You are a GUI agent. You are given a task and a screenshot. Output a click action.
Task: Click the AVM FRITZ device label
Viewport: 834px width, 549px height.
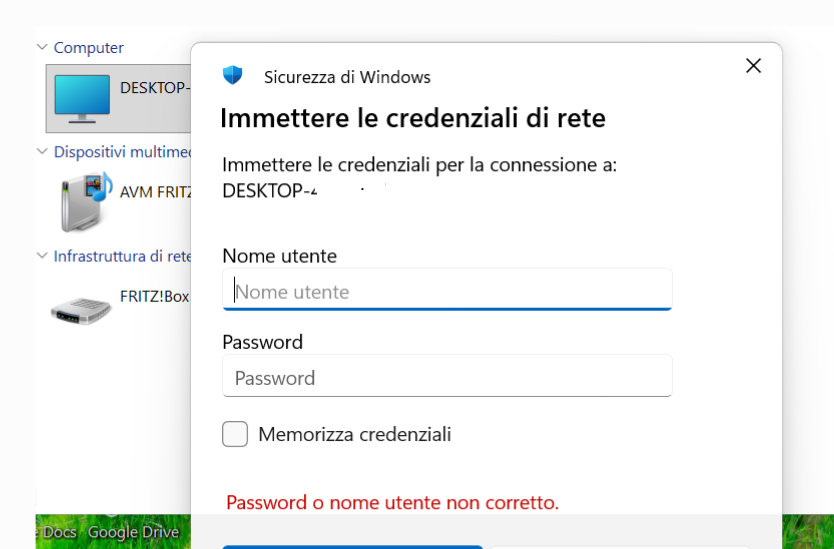click(155, 192)
